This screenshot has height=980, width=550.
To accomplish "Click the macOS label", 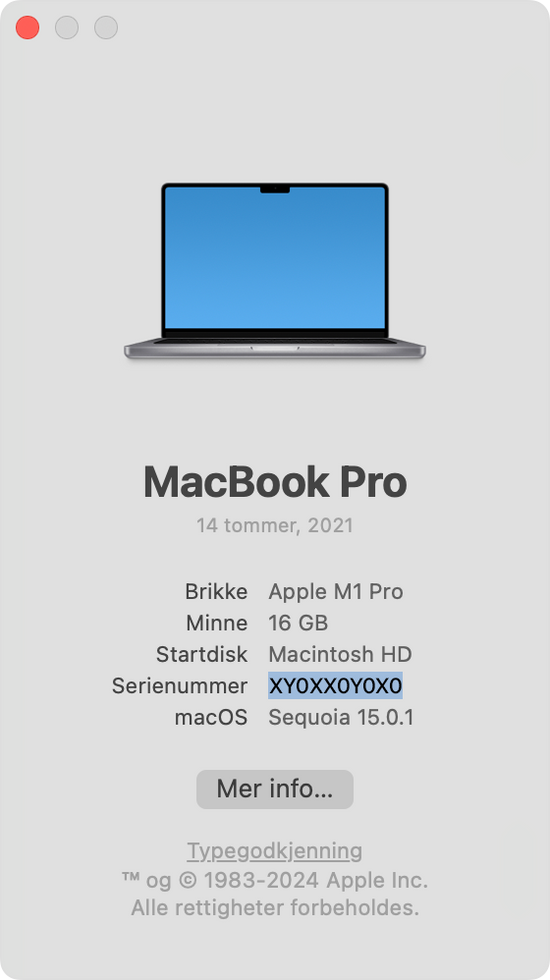I will tap(211, 718).
